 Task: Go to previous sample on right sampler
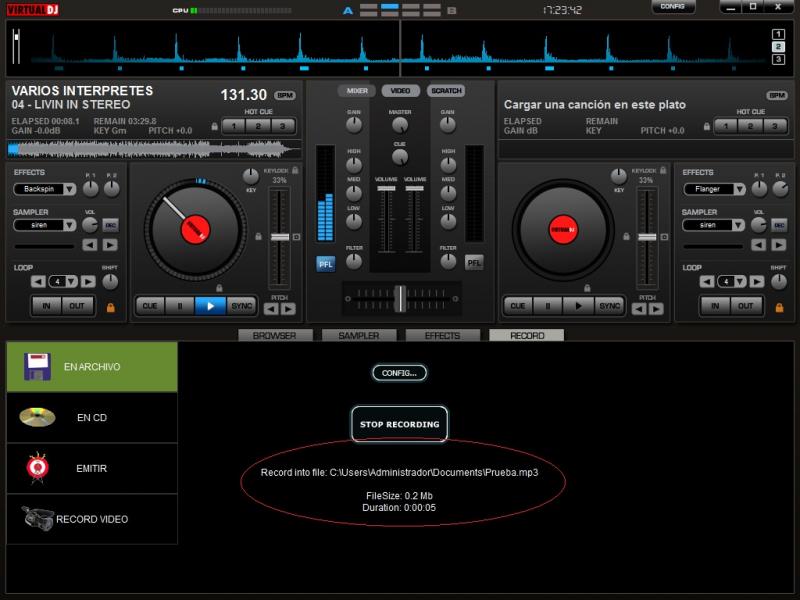pos(759,245)
